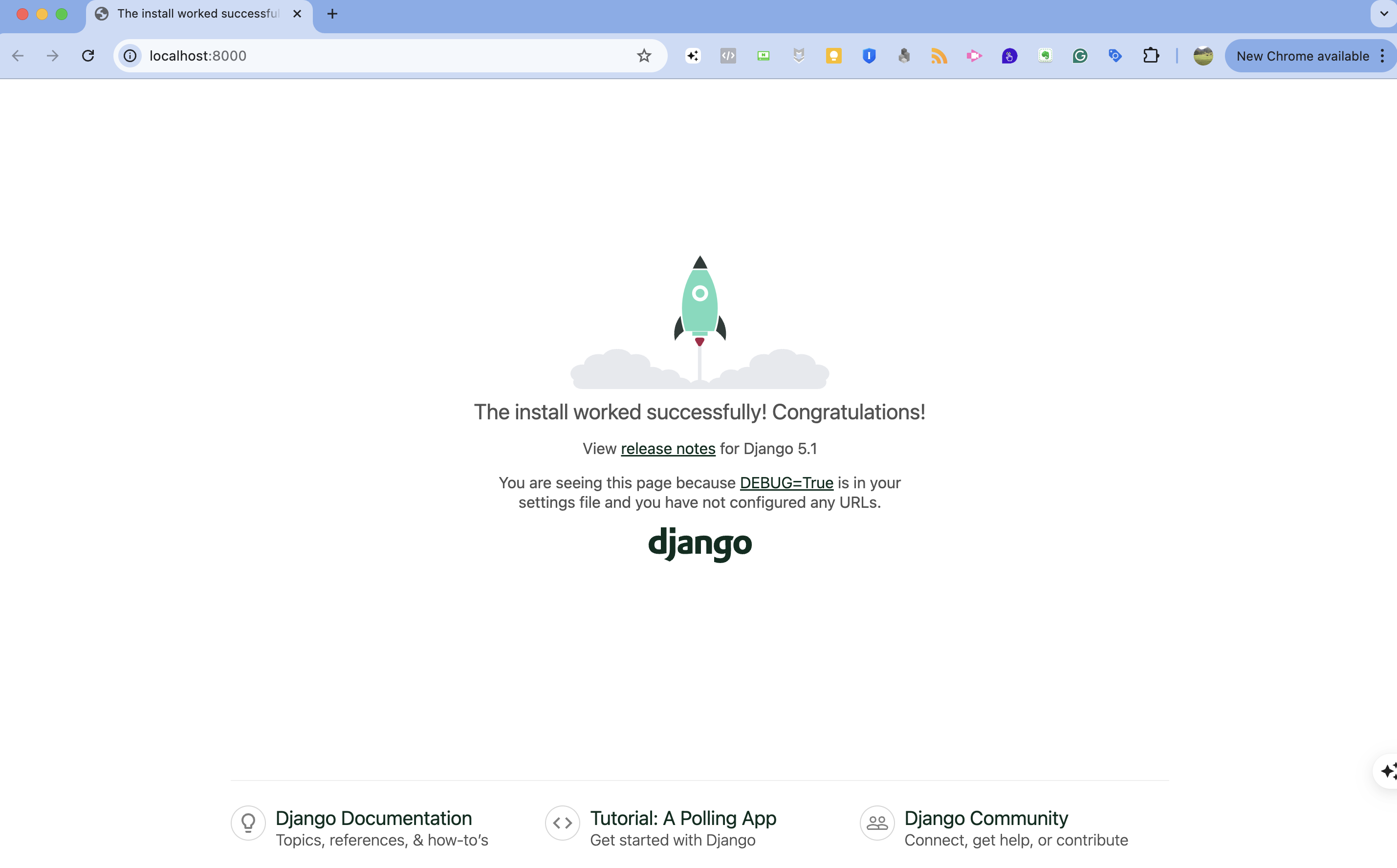Viewport: 1397px width, 868px height.
Task: Click the django logo wordmark
Action: point(699,544)
